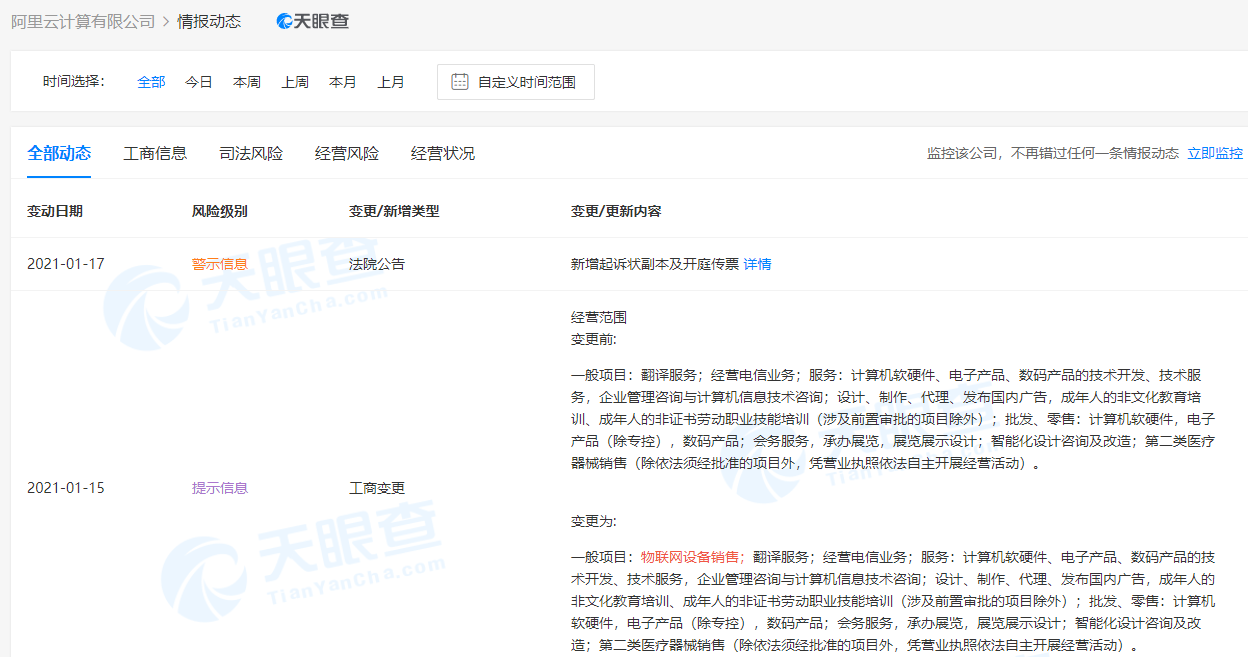The image size is (1248, 657).
Task: Switch to 经营状况 tab
Action: [443, 153]
